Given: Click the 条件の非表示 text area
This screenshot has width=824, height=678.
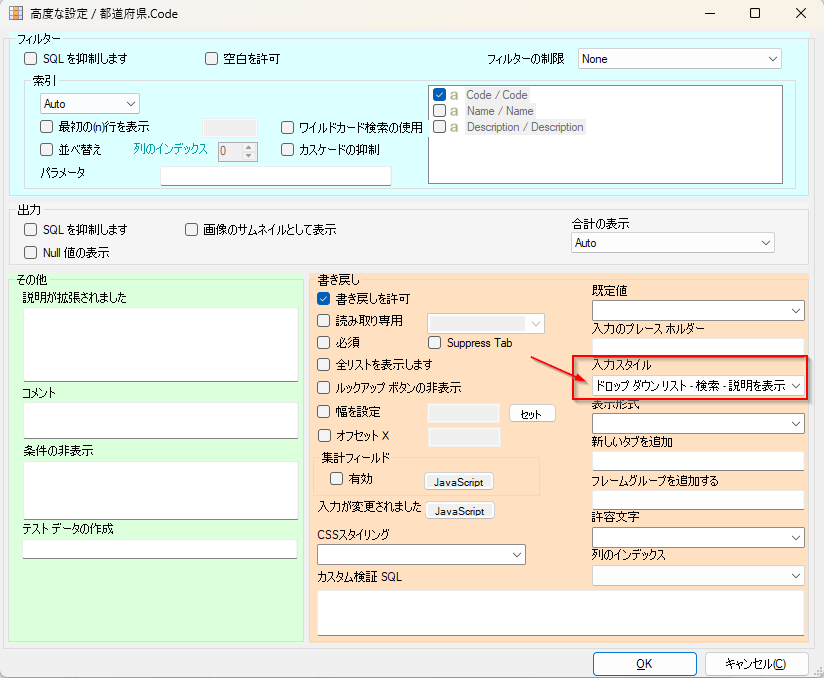Looking at the screenshot, I should point(160,490).
